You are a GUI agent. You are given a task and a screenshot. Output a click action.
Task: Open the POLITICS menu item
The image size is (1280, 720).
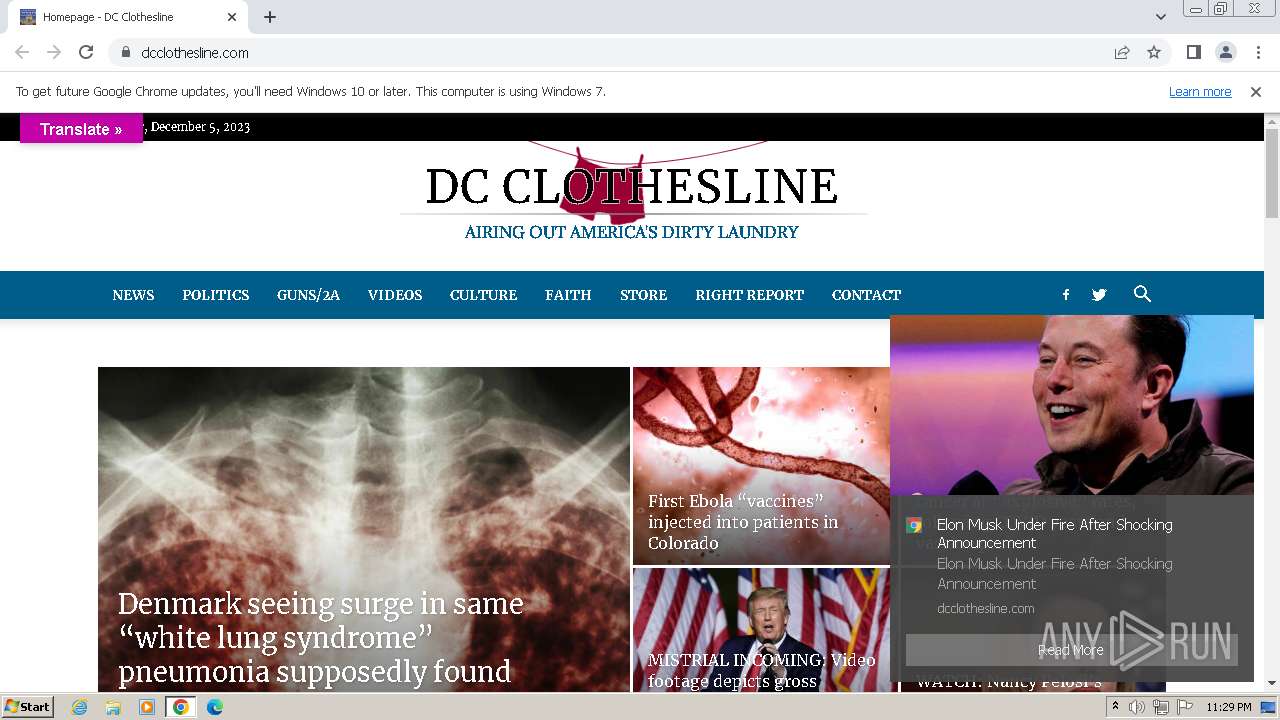click(215, 295)
